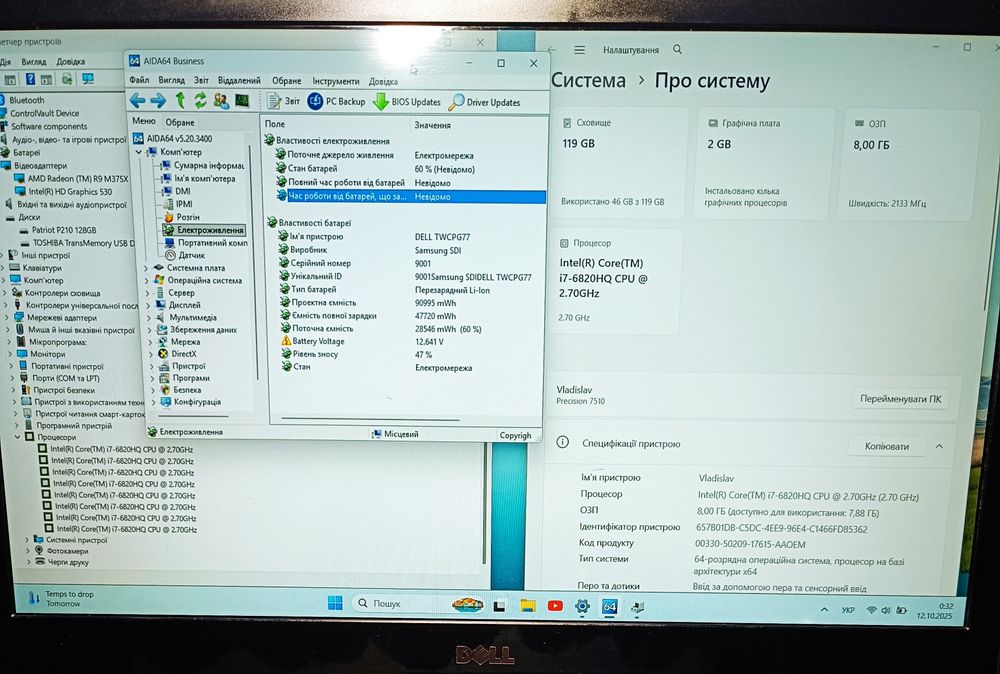Screen dimensions: 1000x674
Task: Click the Система breadcrumb link
Action: click(x=588, y=80)
